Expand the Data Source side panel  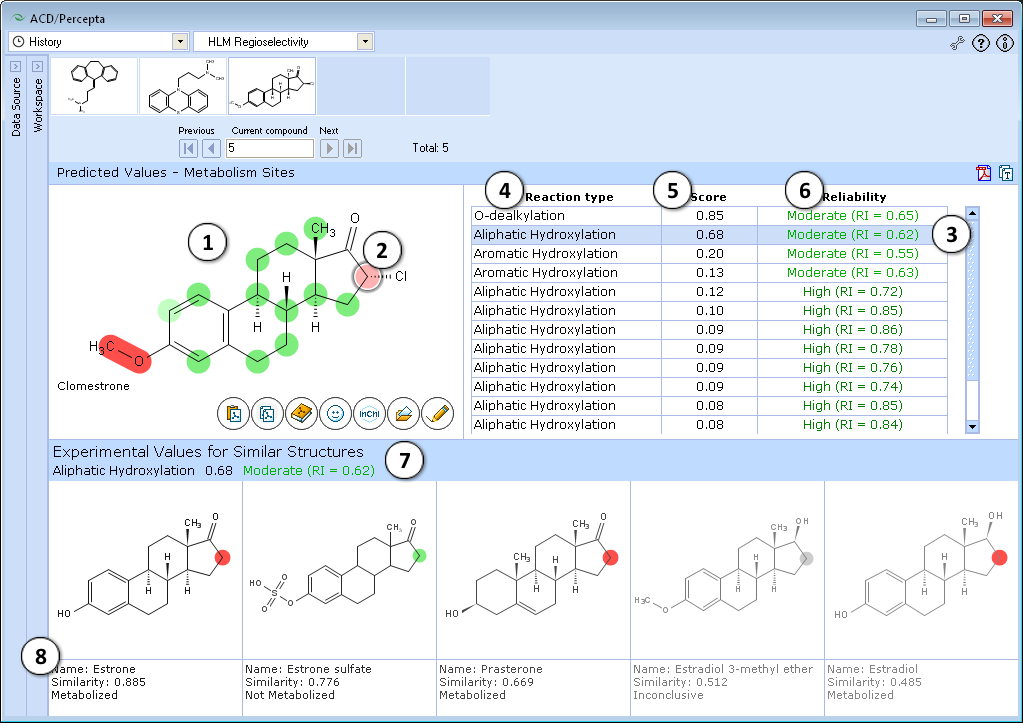point(16,67)
